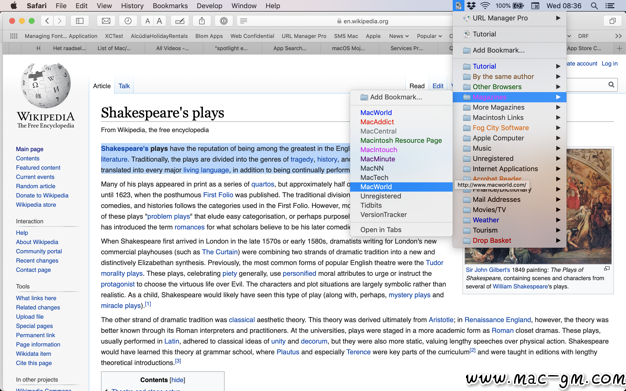Open the Develop menu
This screenshot has height=391, width=626.
[x=209, y=6]
